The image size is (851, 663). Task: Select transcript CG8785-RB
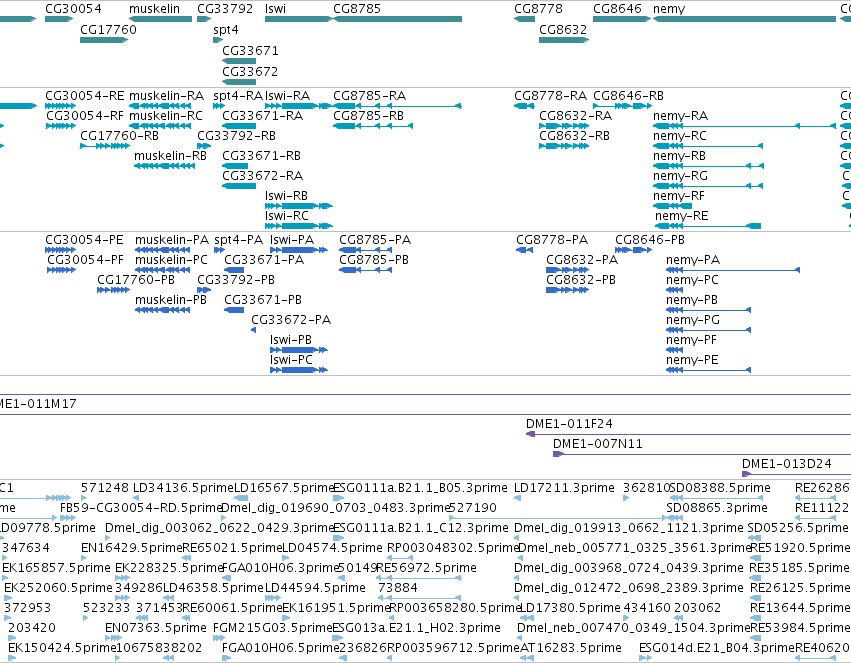(x=373, y=126)
